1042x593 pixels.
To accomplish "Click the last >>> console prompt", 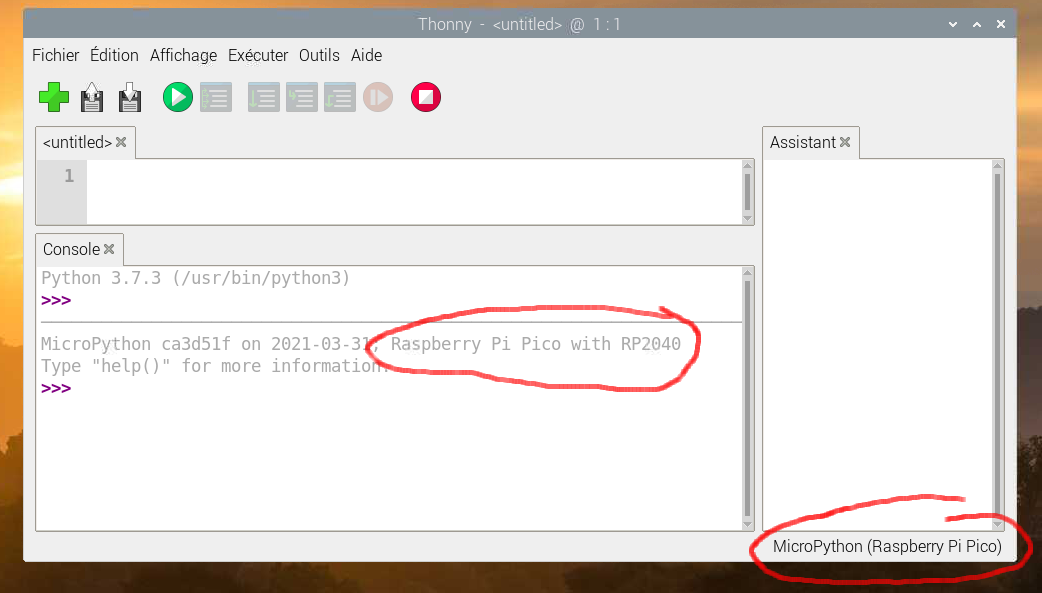I will (56, 388).
